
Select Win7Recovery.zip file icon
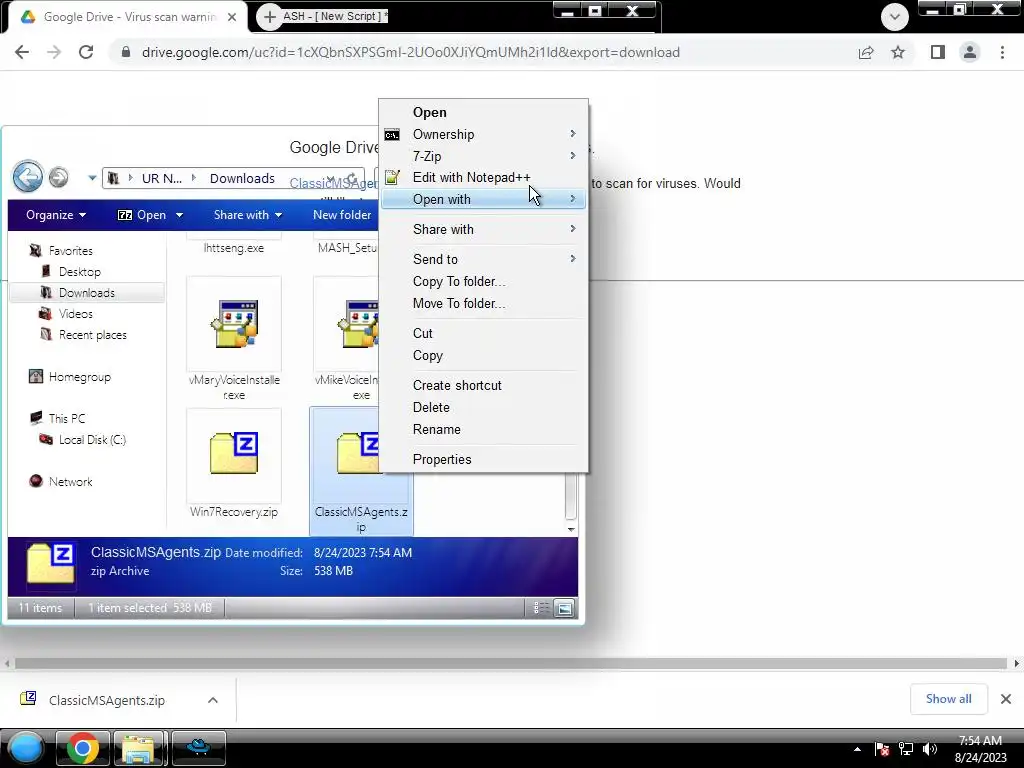[234, 455]
